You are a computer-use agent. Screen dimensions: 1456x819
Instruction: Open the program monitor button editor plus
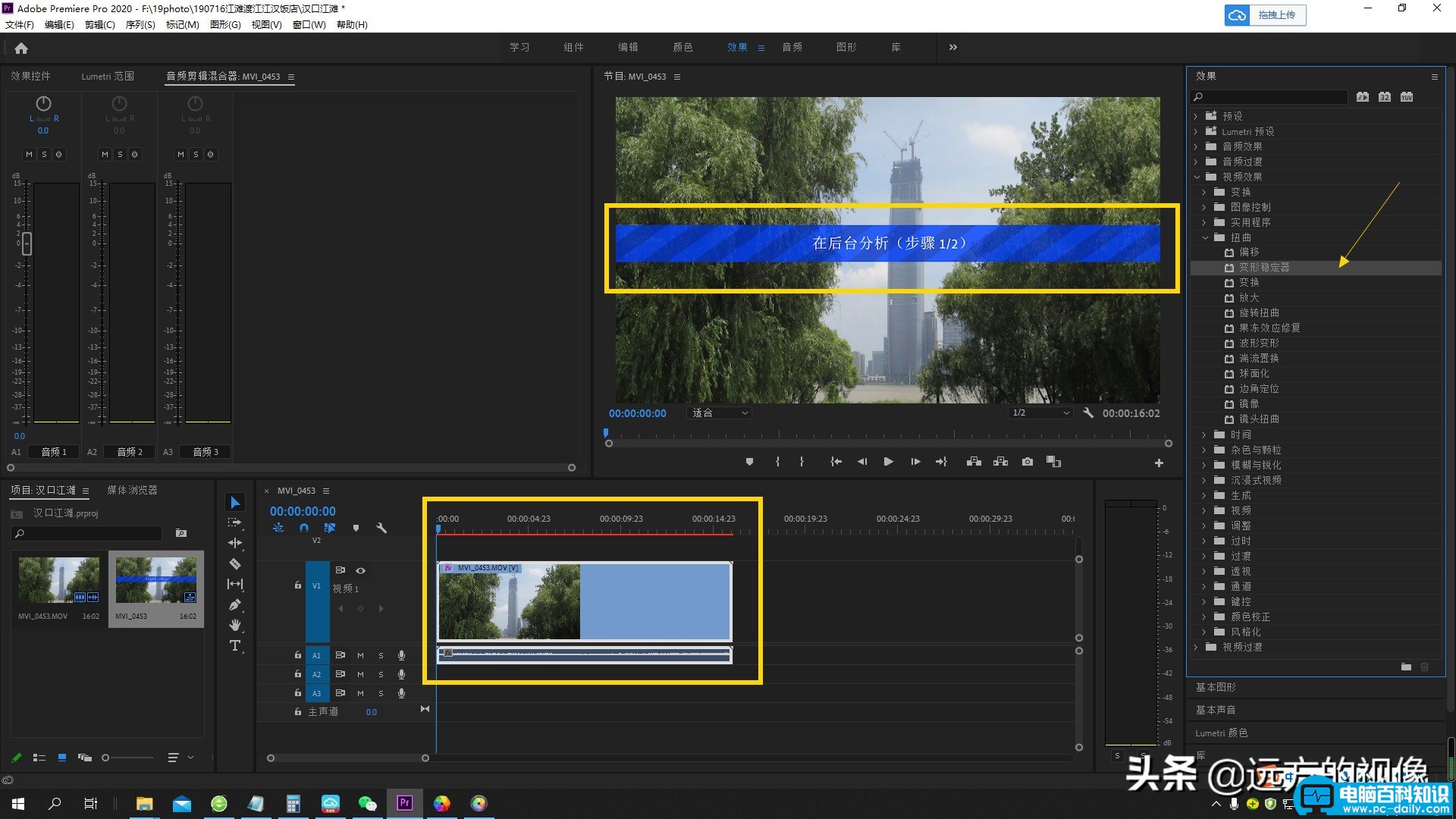(1159, 463)
